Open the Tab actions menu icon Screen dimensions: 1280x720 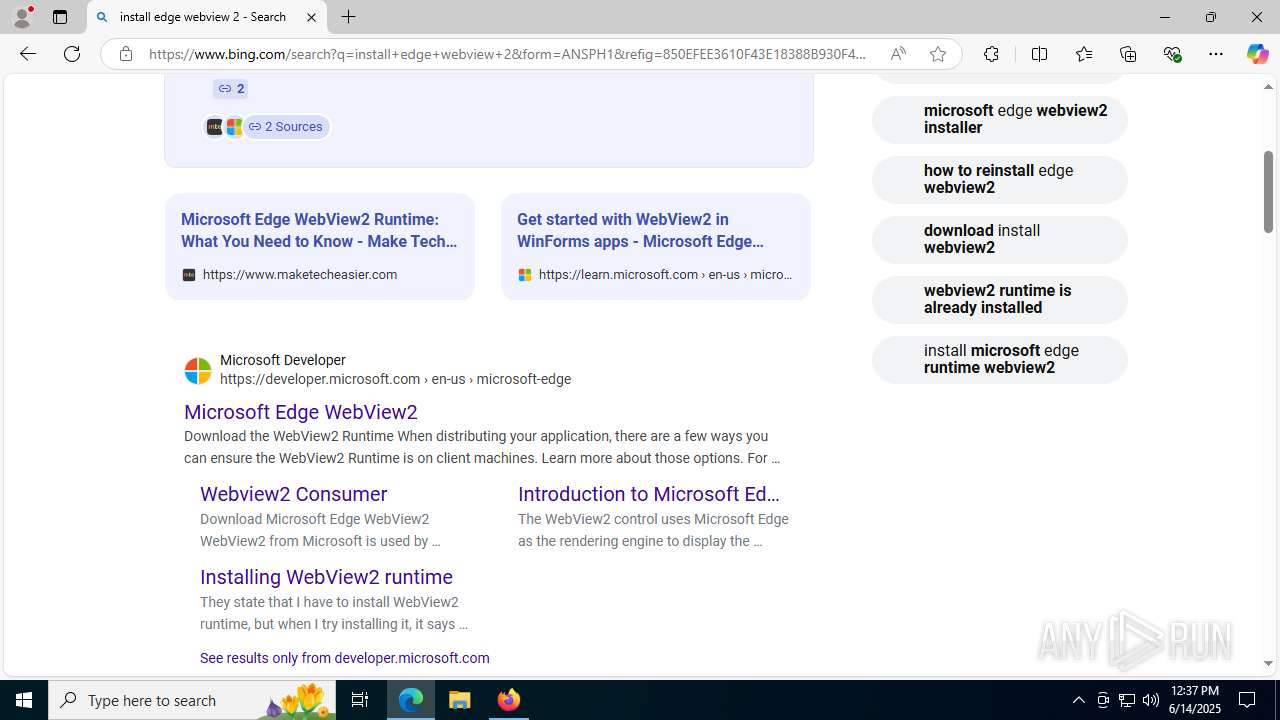coord(60,17)
